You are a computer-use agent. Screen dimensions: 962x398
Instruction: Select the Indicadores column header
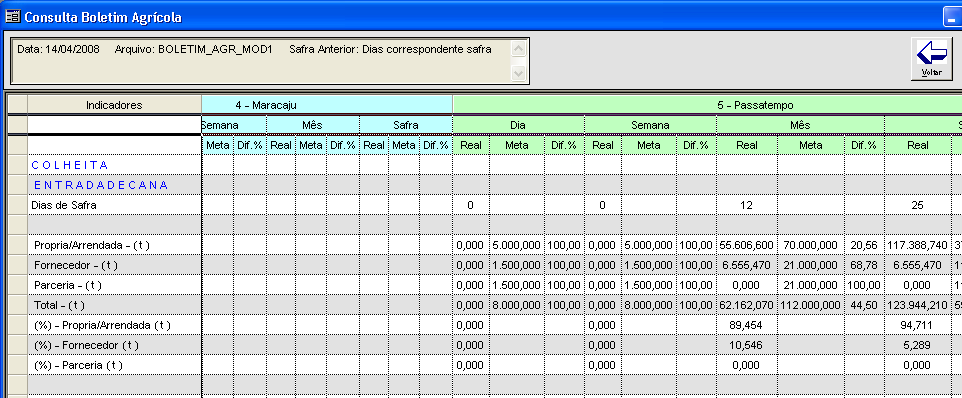coord(114,105)
